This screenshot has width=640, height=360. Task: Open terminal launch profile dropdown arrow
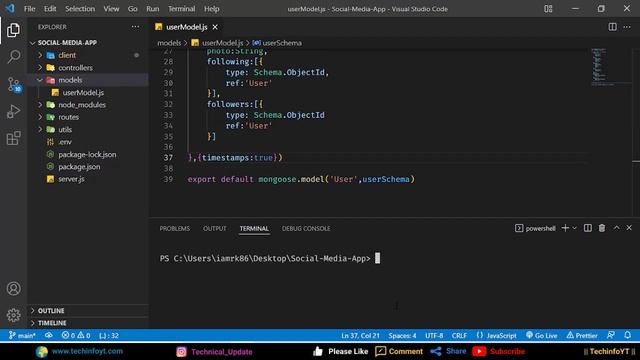[574, 228]
